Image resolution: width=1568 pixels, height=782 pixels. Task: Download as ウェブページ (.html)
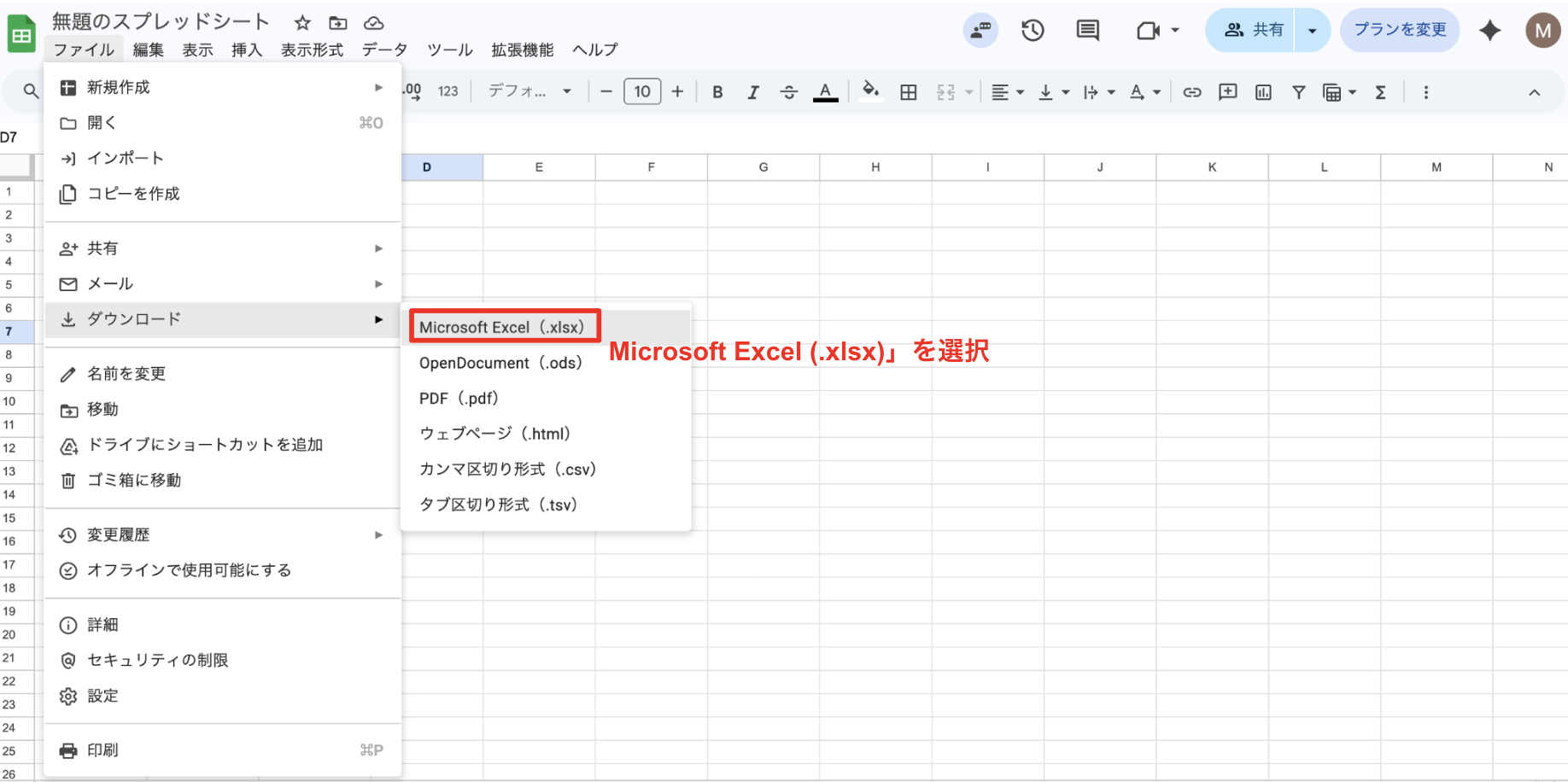tap(546, 434)
